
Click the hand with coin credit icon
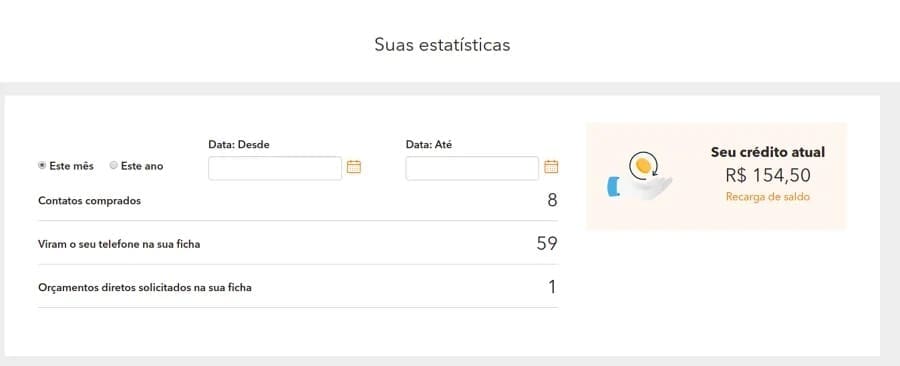pyautogui.click(x=640, y=176)
